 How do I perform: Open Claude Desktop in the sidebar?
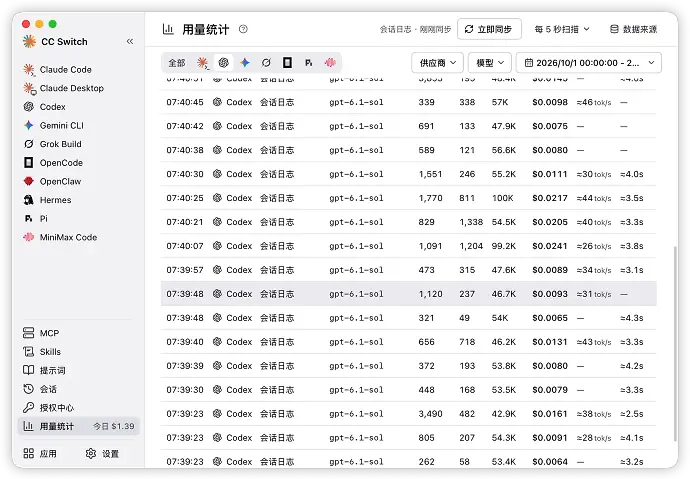click(64, 88)
